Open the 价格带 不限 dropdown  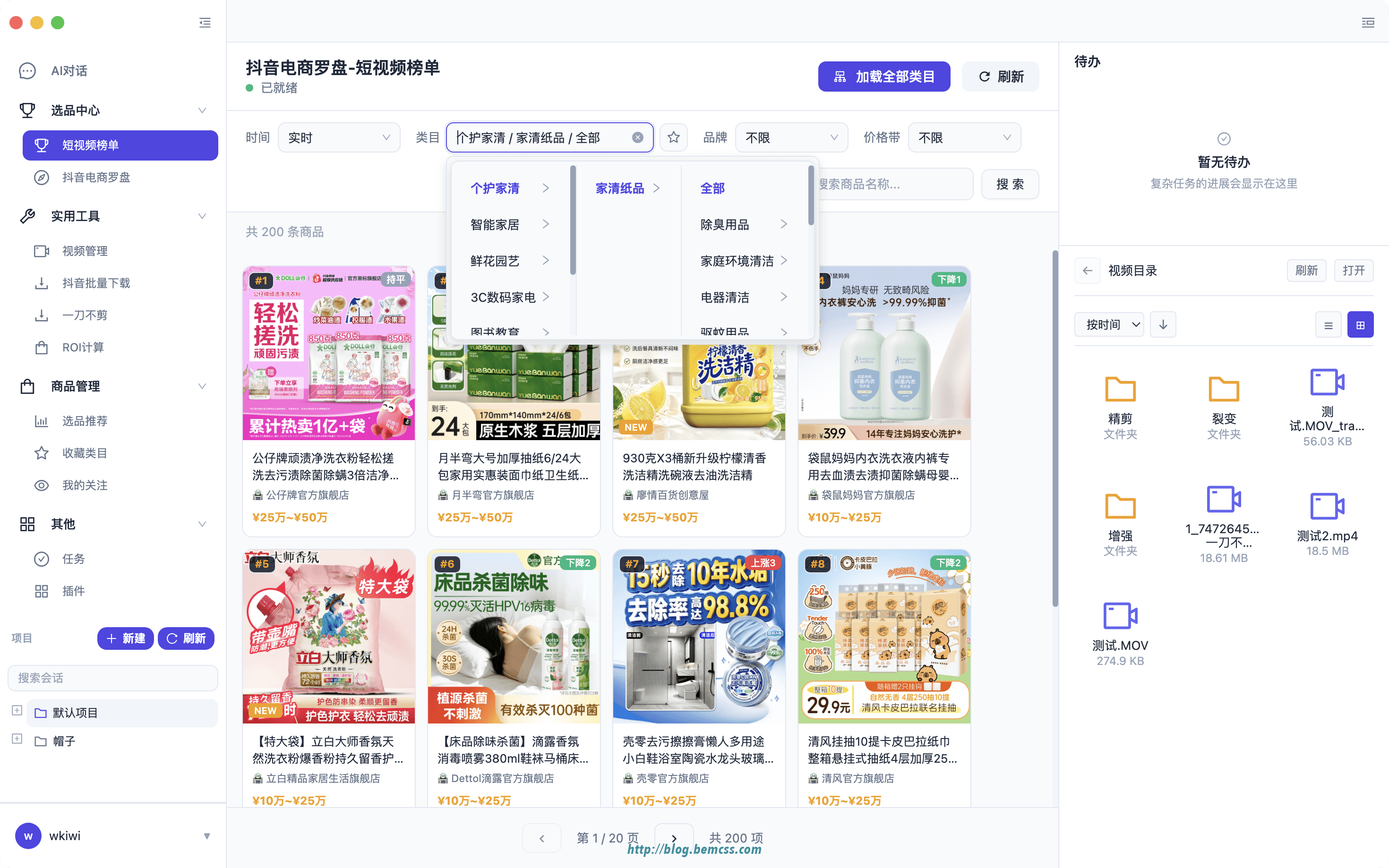(964, 137)
